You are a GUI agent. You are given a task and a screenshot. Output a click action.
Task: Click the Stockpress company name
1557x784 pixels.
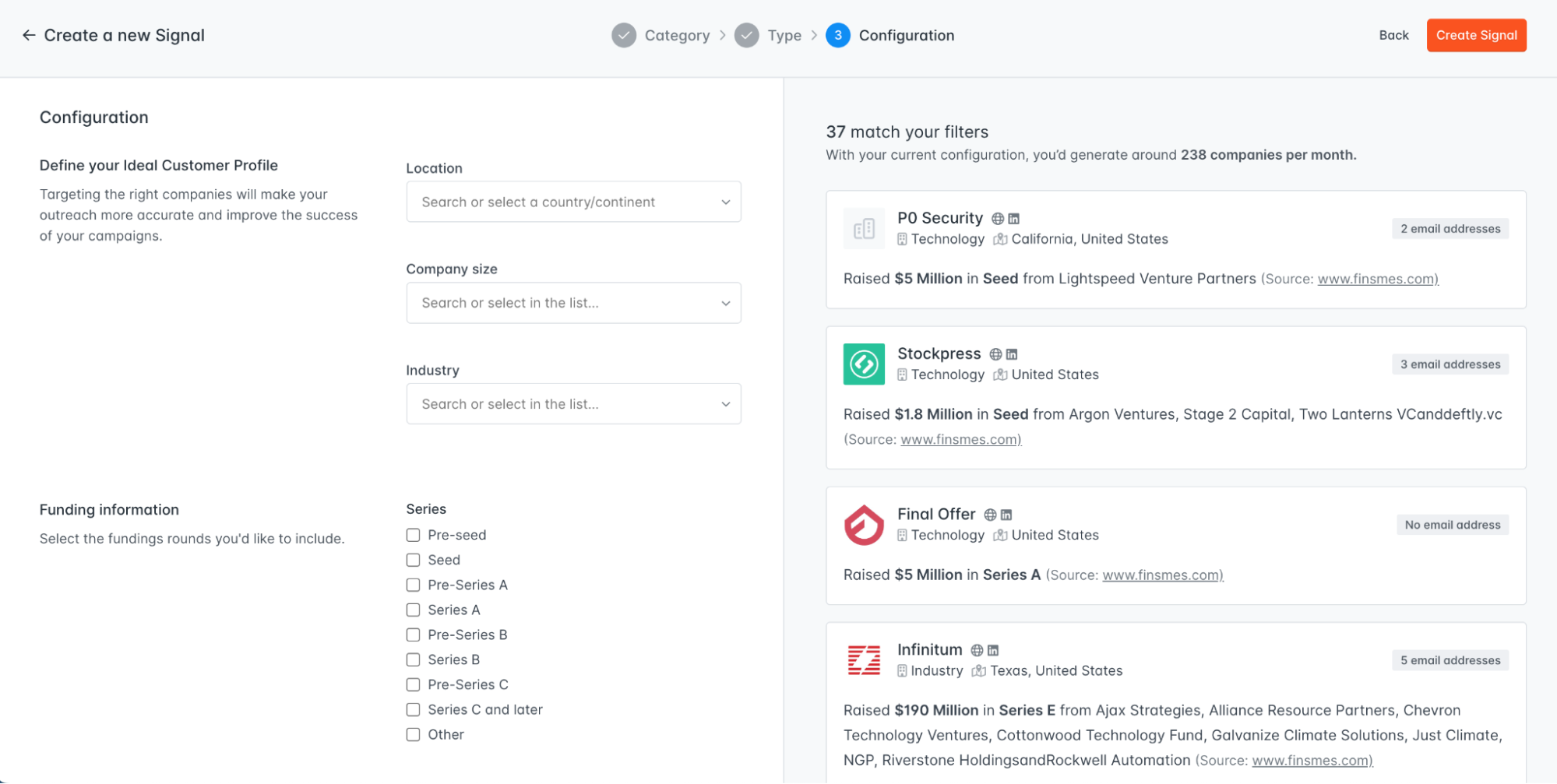tap(939, 353)
